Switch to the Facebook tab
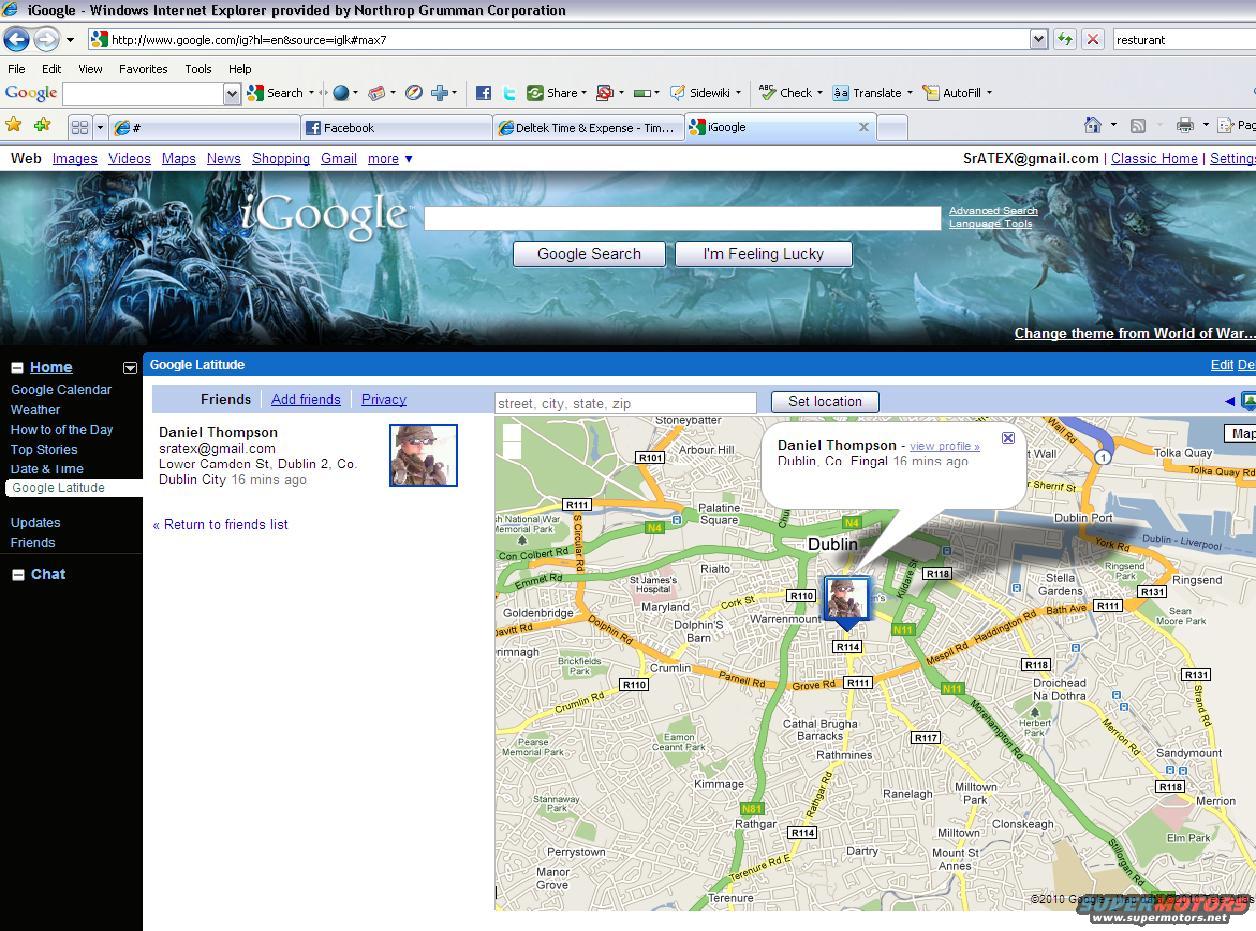 point(396,127)
